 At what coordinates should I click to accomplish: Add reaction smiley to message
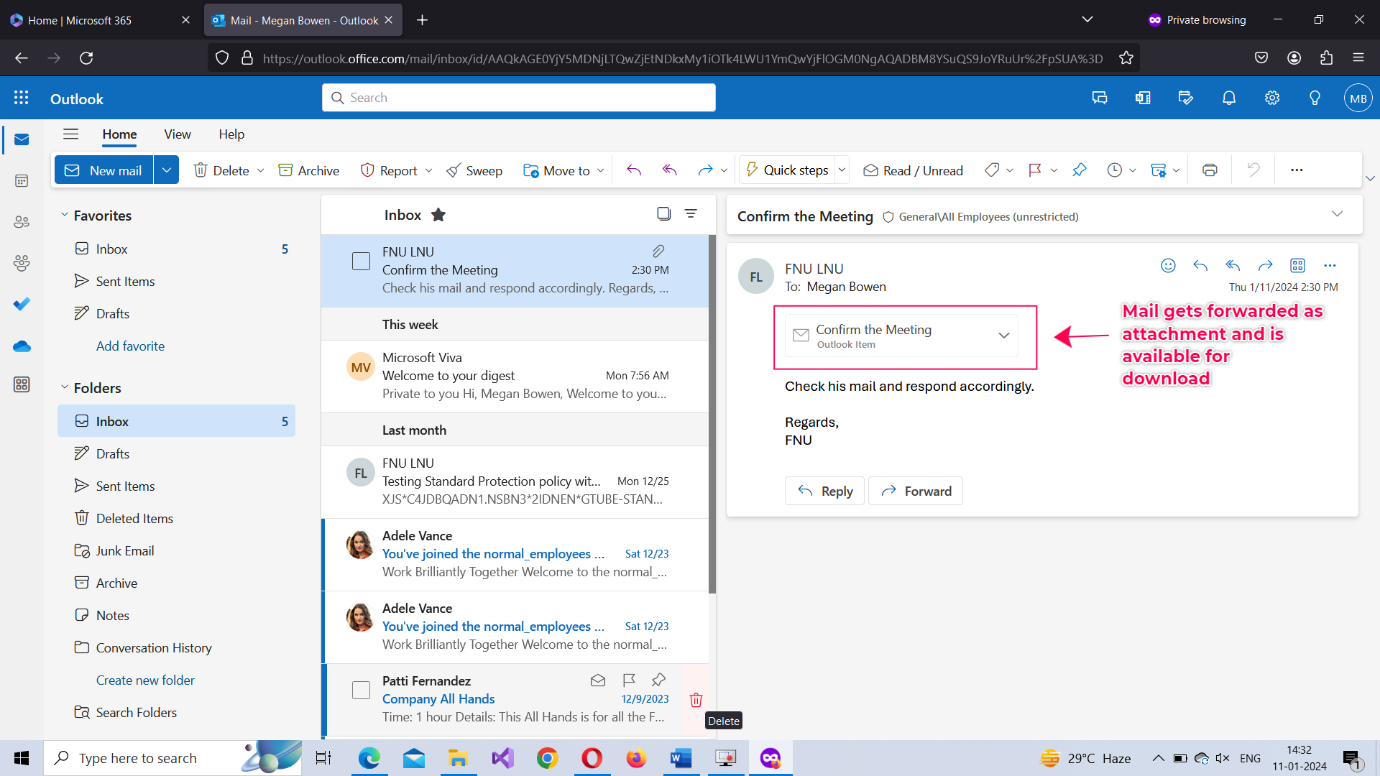pos(1168,265)
